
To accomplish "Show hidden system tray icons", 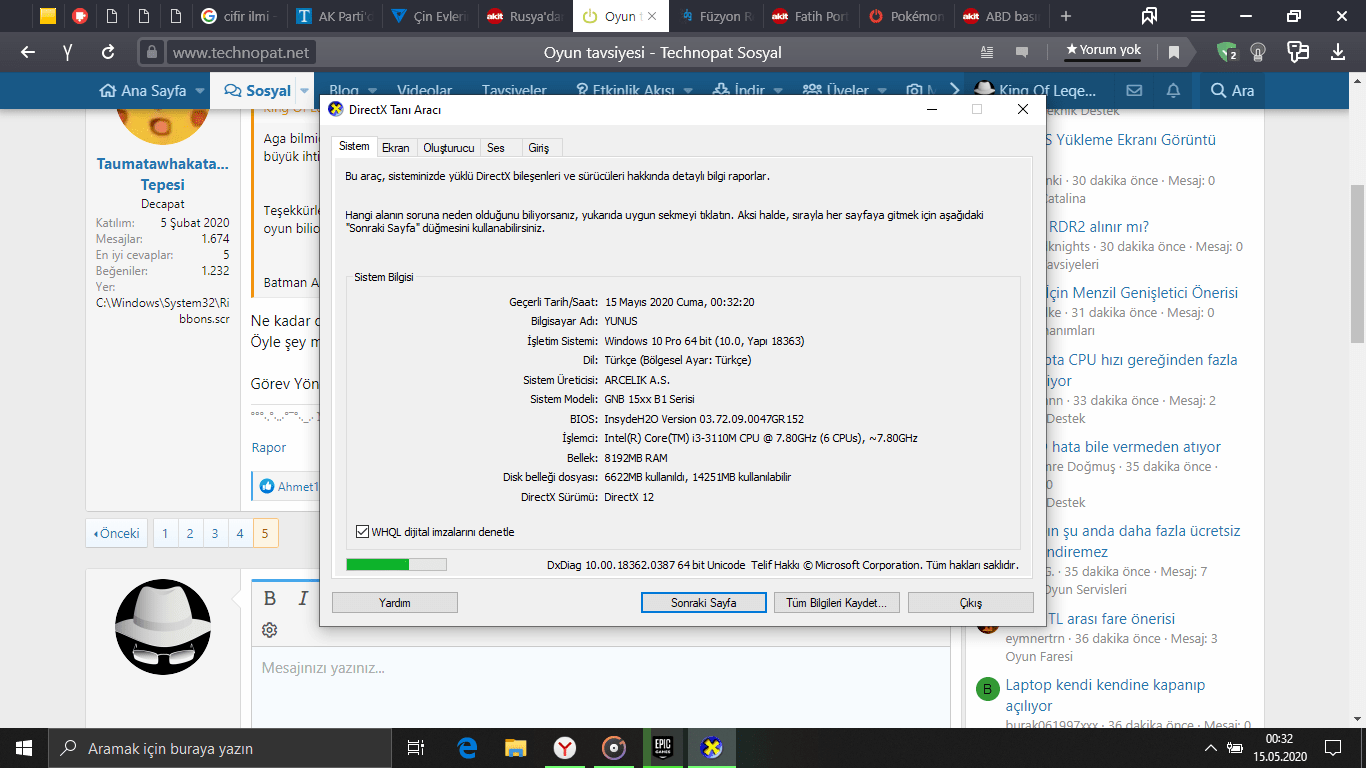I will [1210, 748].
